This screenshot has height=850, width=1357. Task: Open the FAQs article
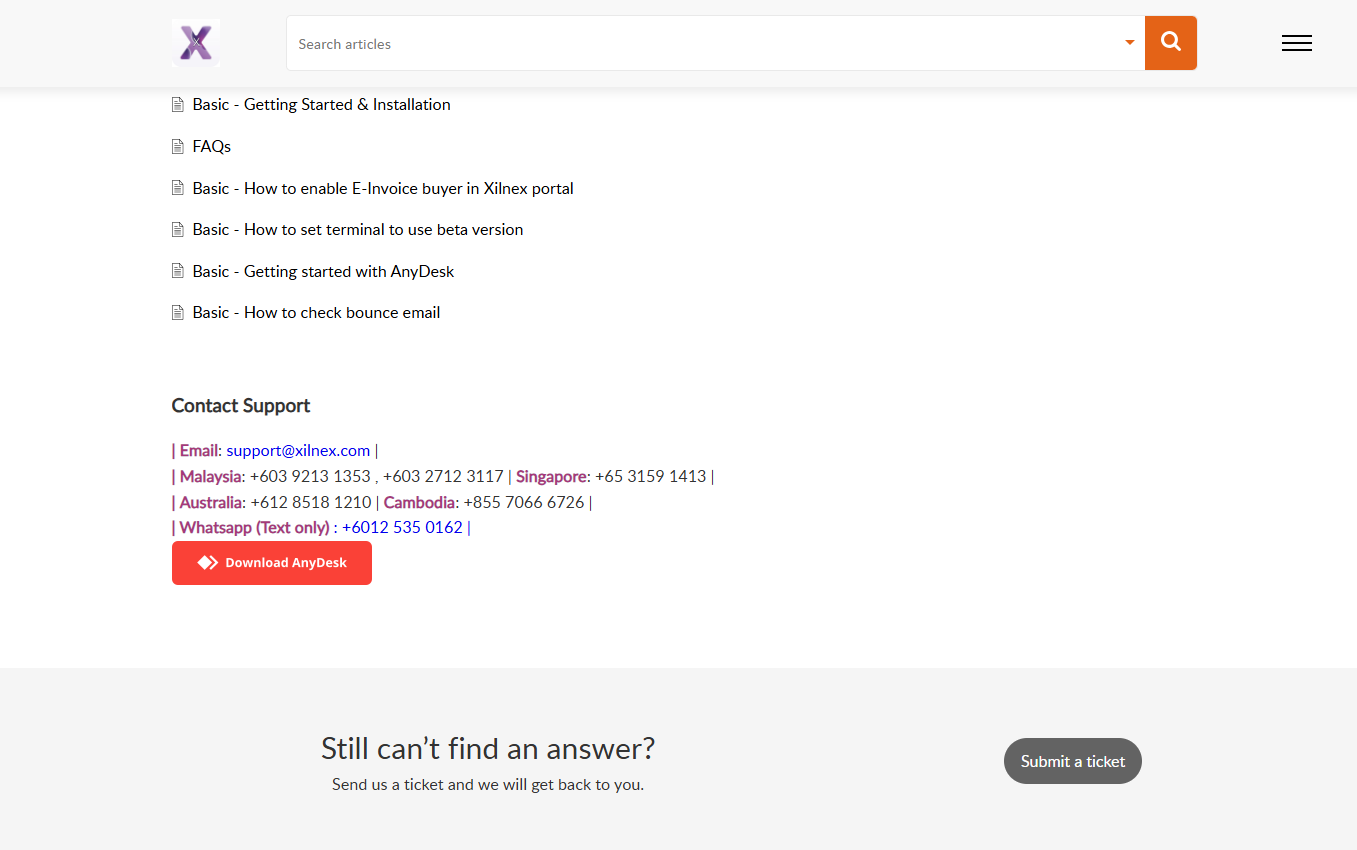212,147
